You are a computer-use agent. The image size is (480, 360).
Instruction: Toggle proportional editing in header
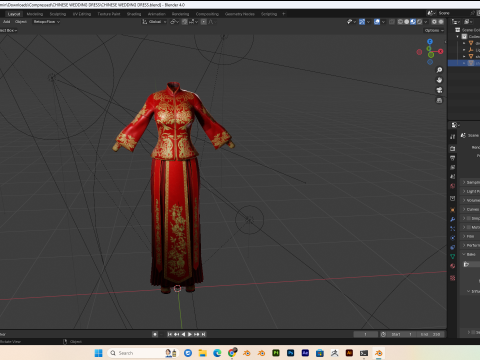pyautogui.click(x=204, y=22)
